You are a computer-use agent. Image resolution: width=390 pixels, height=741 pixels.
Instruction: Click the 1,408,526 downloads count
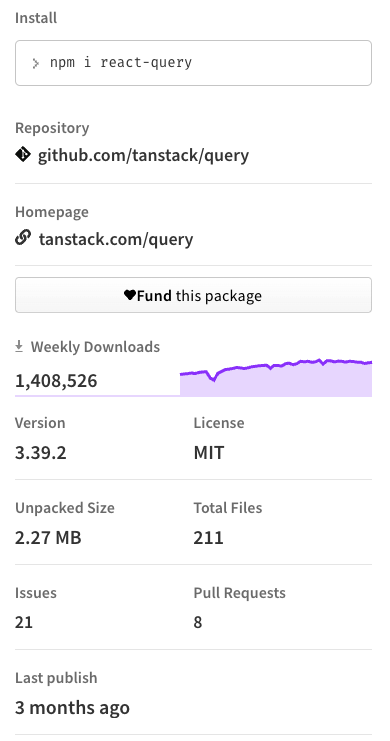[56, 380]
